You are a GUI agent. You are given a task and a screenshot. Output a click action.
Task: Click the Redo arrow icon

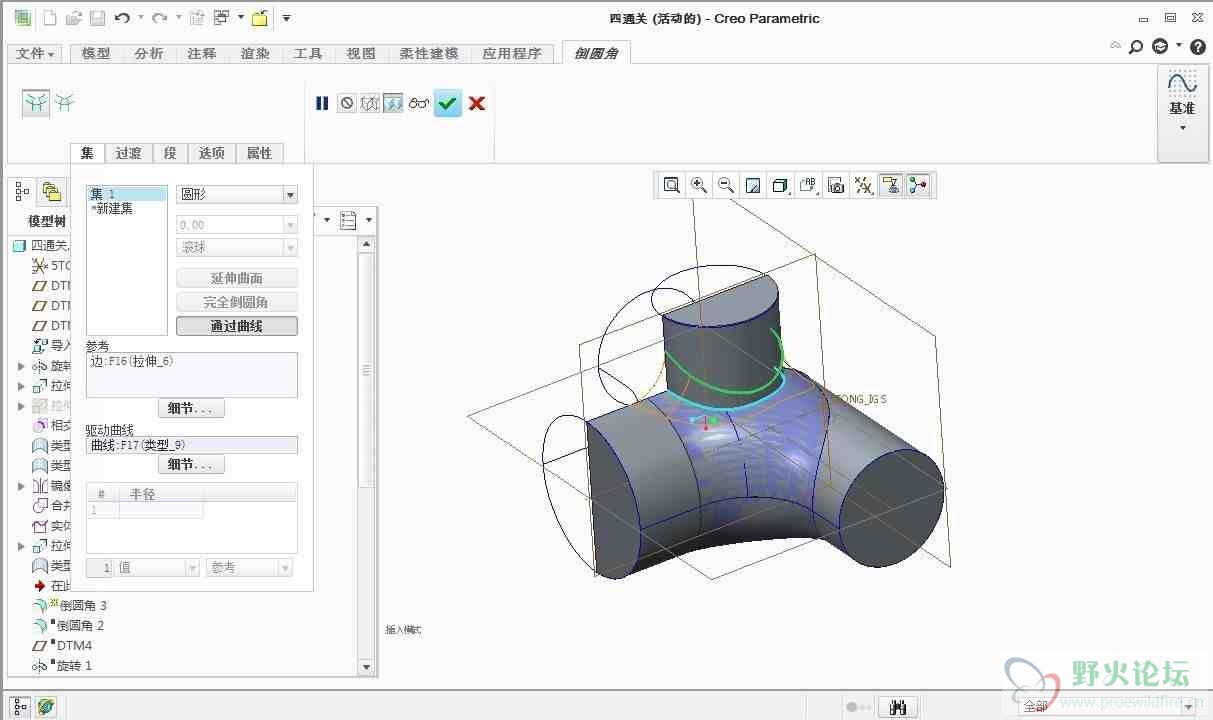tap(159, 18)
